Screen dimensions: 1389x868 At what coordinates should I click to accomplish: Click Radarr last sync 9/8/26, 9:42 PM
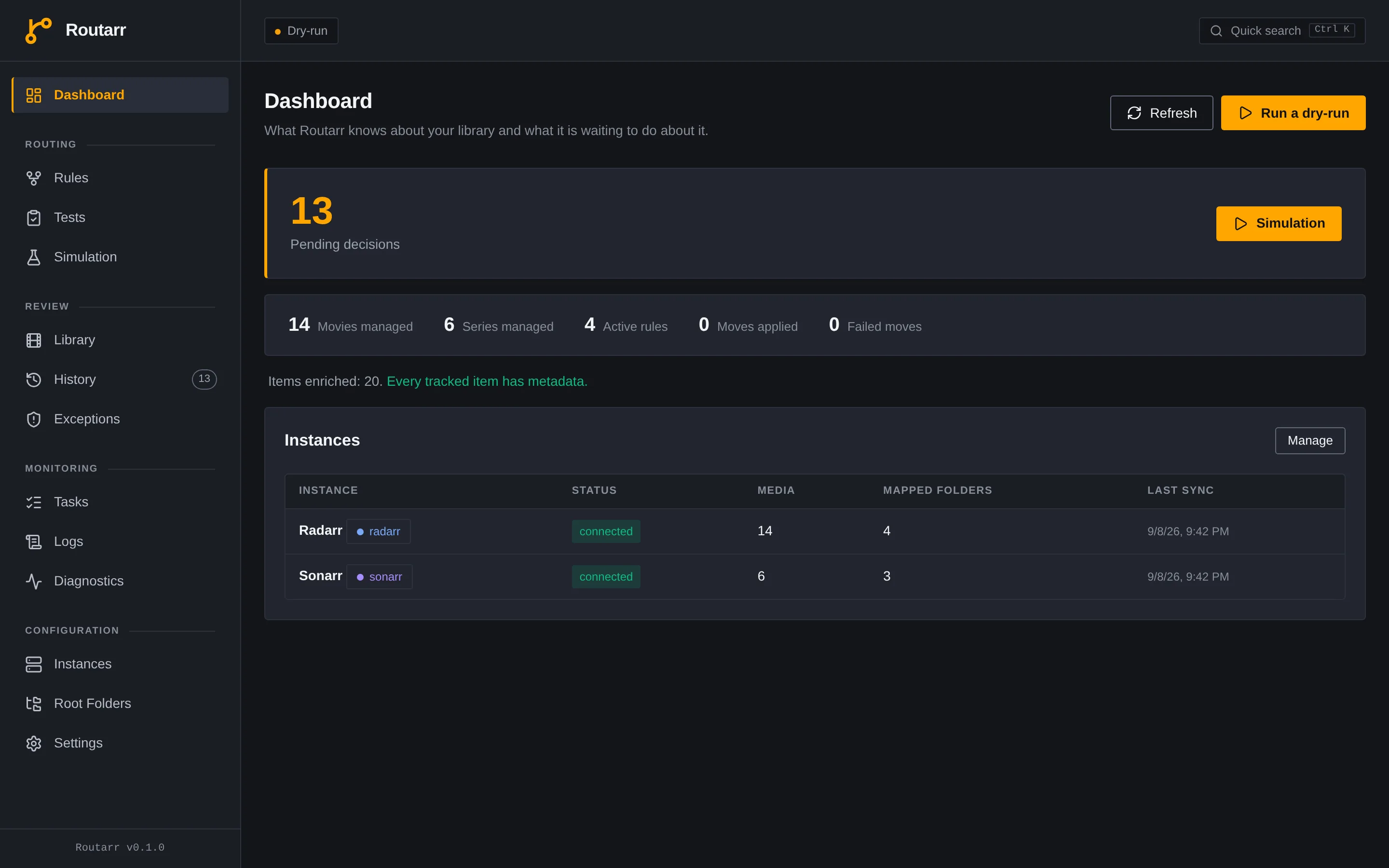coord(1187,531)
